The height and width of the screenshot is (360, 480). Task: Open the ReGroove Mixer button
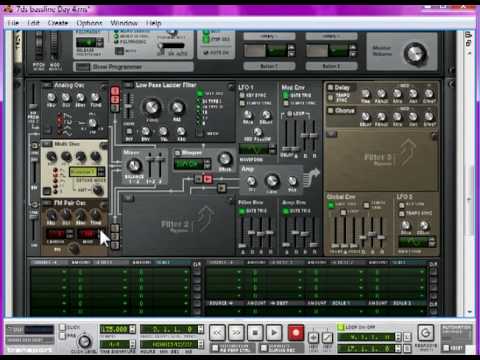[x=426, y=332]
